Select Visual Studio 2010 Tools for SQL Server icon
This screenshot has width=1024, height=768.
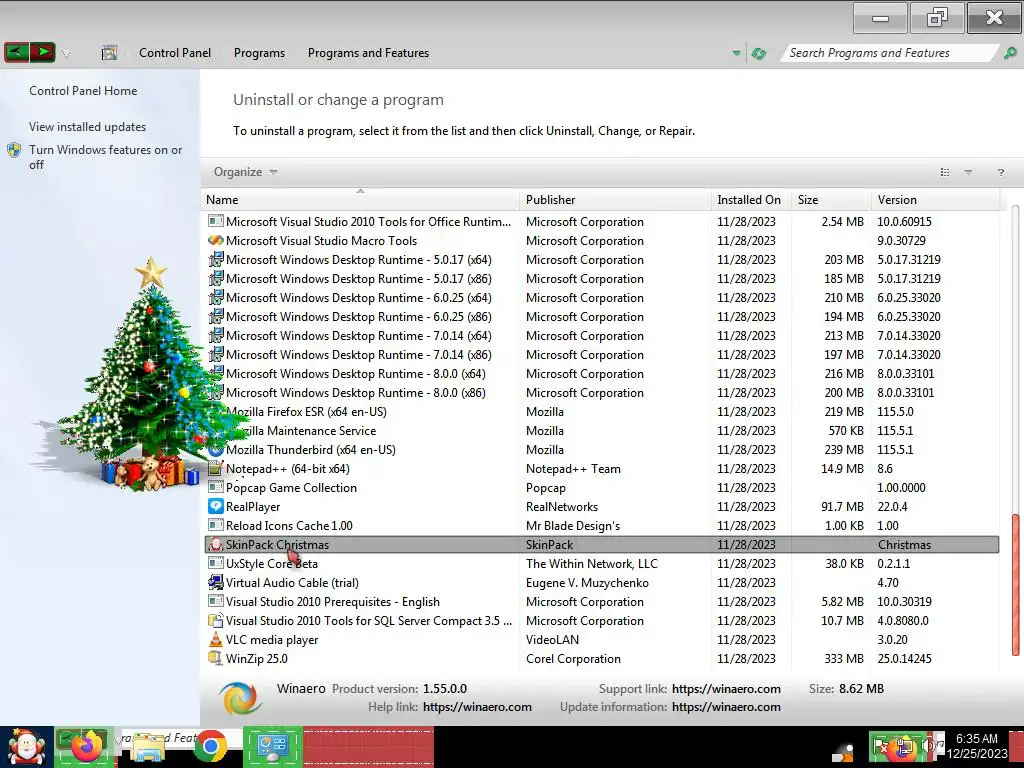coord(216,620)
